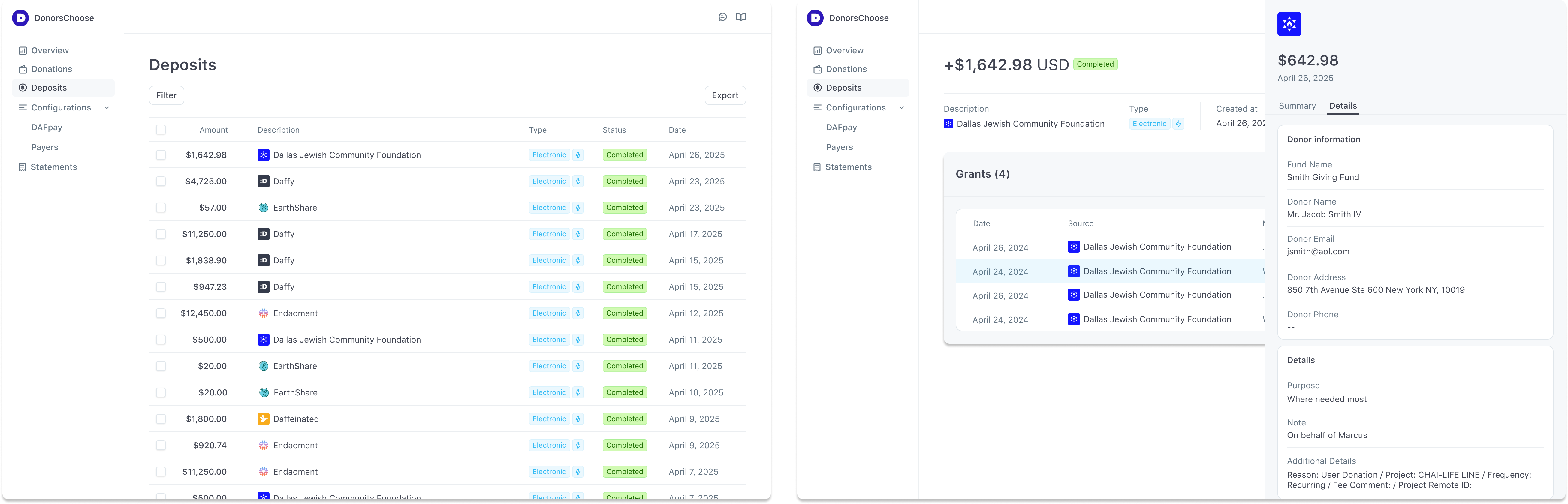Click the chat bubble icon in the header
Screen dimensions: 1568x504
(x=722, y=17)
